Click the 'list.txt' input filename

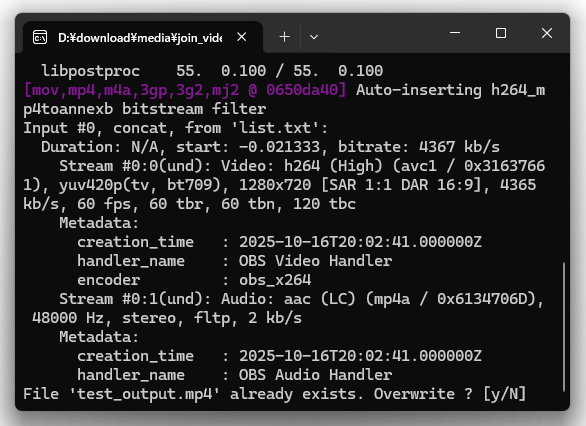275,128
